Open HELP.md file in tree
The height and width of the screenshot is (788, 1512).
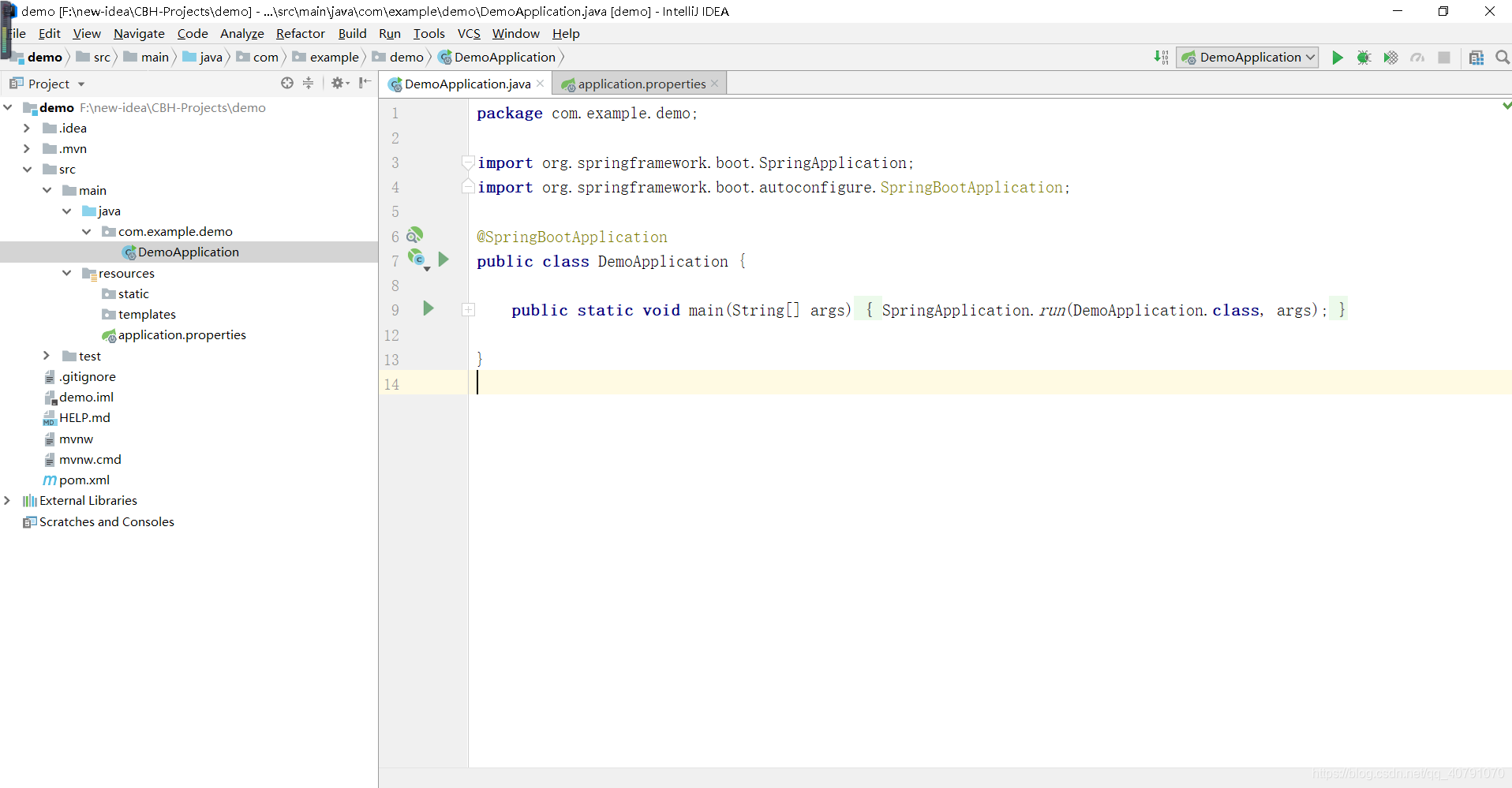tap(77, 418)
